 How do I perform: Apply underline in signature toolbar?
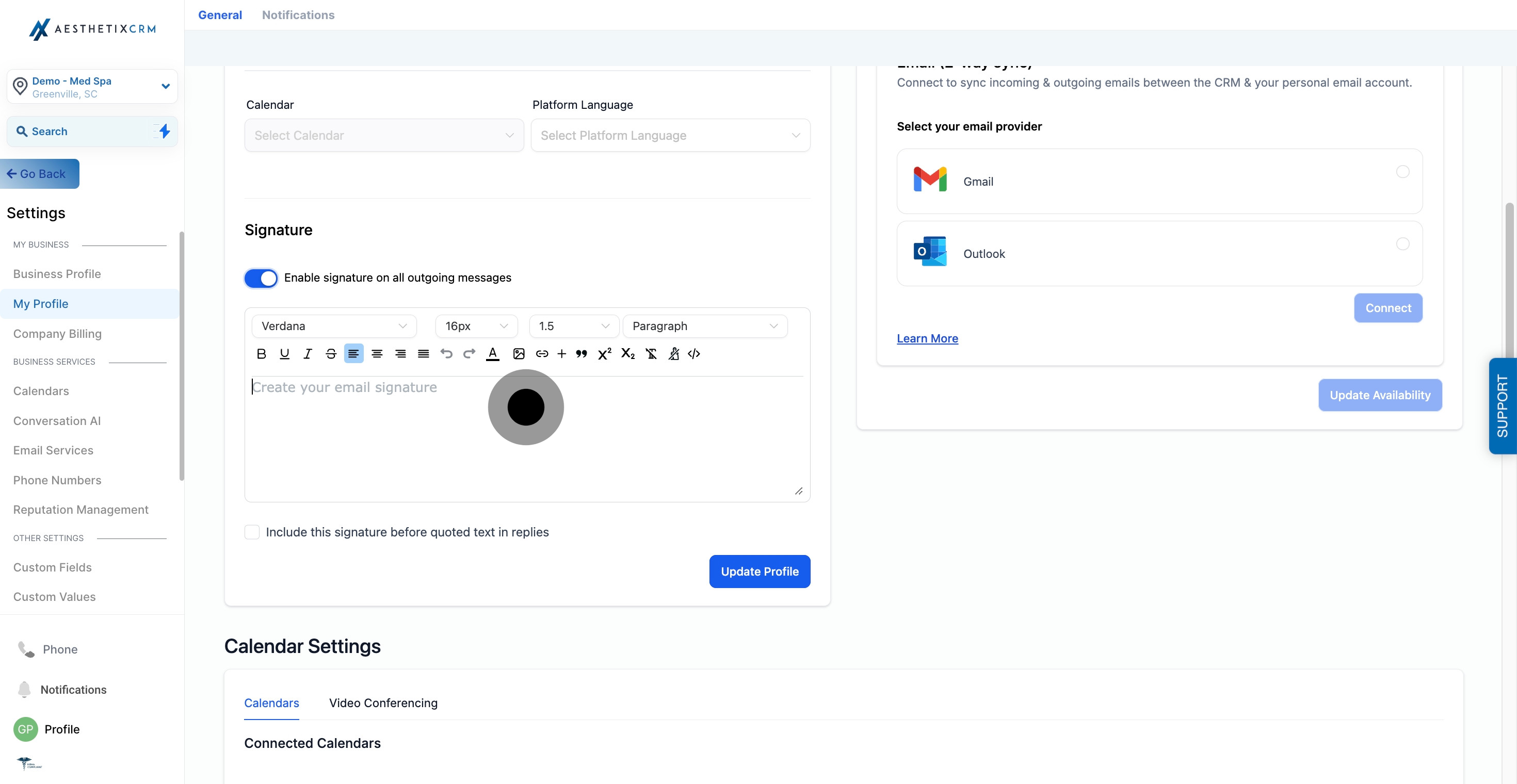pyautogui.click(x=284, y=354)
